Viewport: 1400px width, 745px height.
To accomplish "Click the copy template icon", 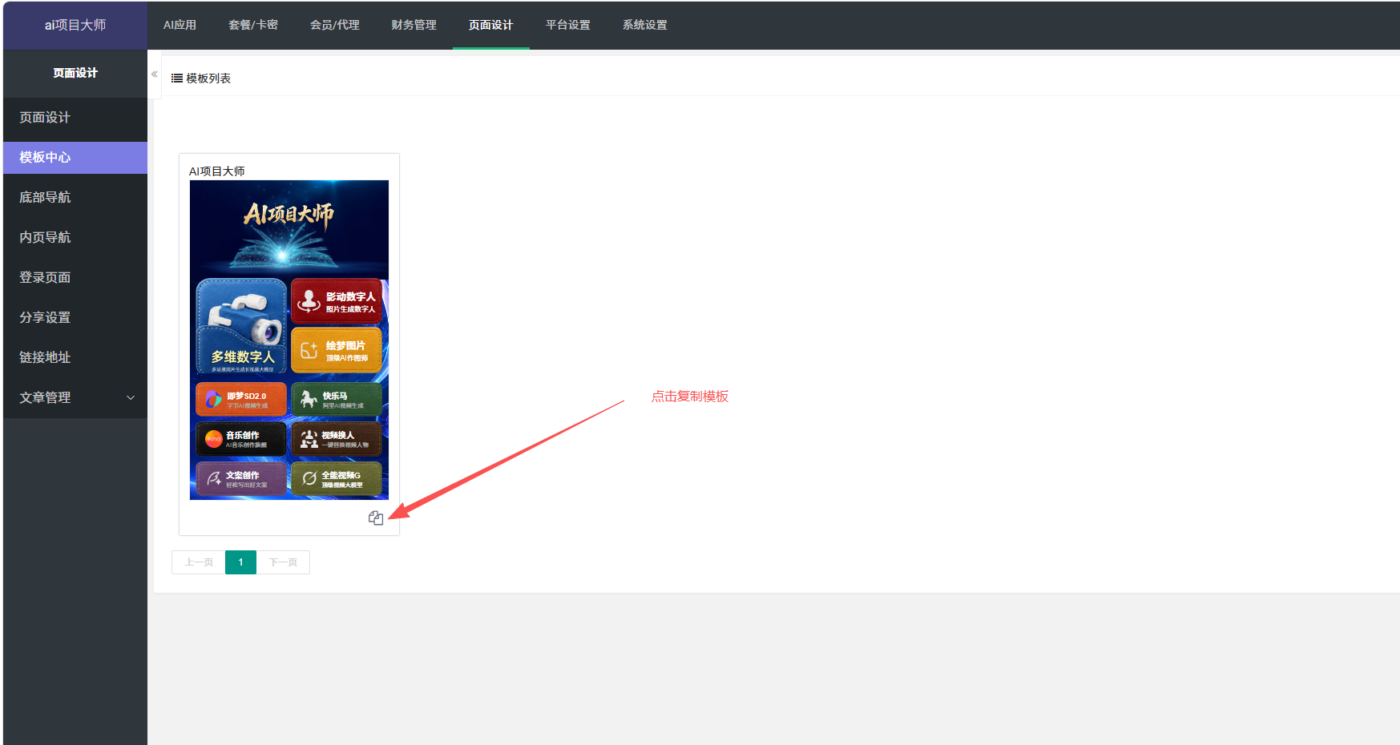I will coord(376,518).
